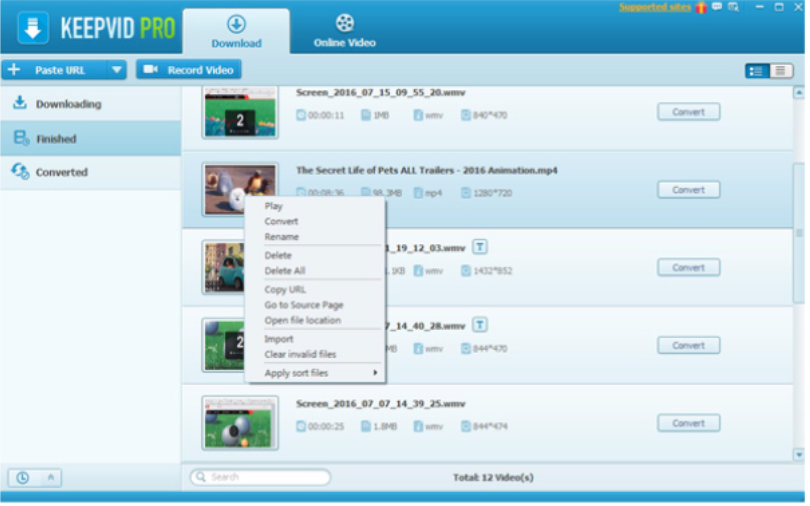Click the T icon beside Screen_14_40_28.wmv
The width and height of the screenshot is (810, 506).
coord(480,325)
